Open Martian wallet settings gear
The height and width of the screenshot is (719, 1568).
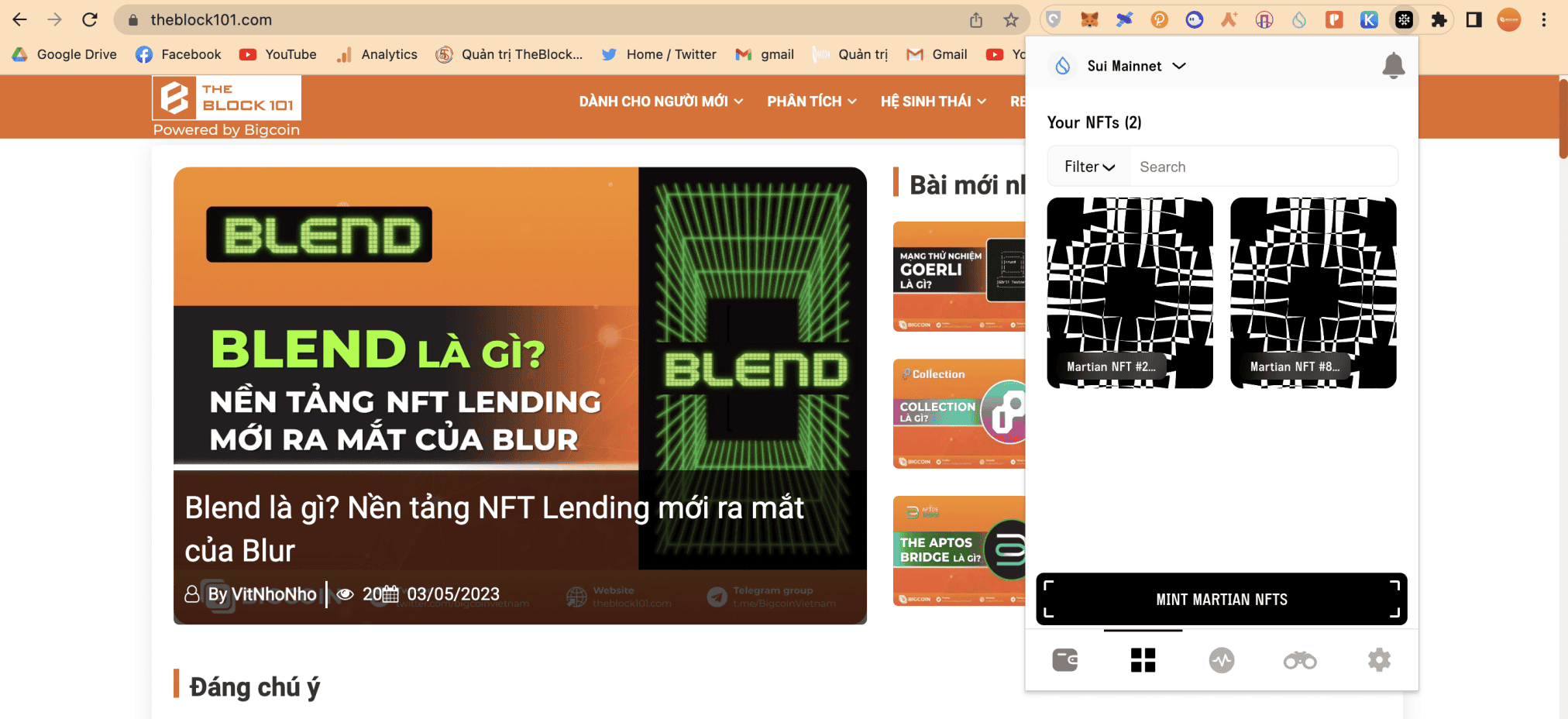pyautogui.click(x=1379, y=660)
